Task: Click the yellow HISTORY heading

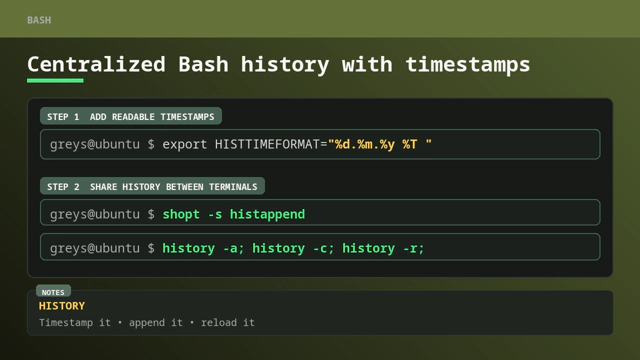Action: [x=62, y=306]
